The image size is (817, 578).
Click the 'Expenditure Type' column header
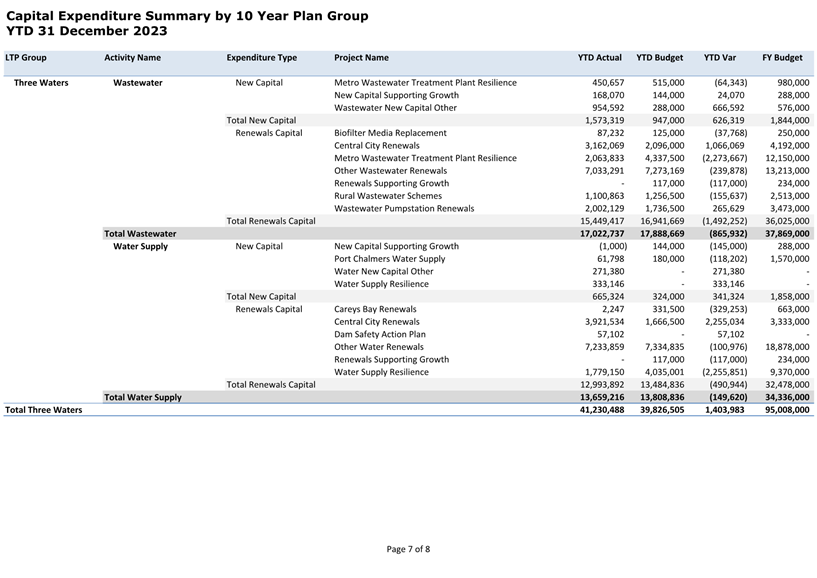point(262,58)
